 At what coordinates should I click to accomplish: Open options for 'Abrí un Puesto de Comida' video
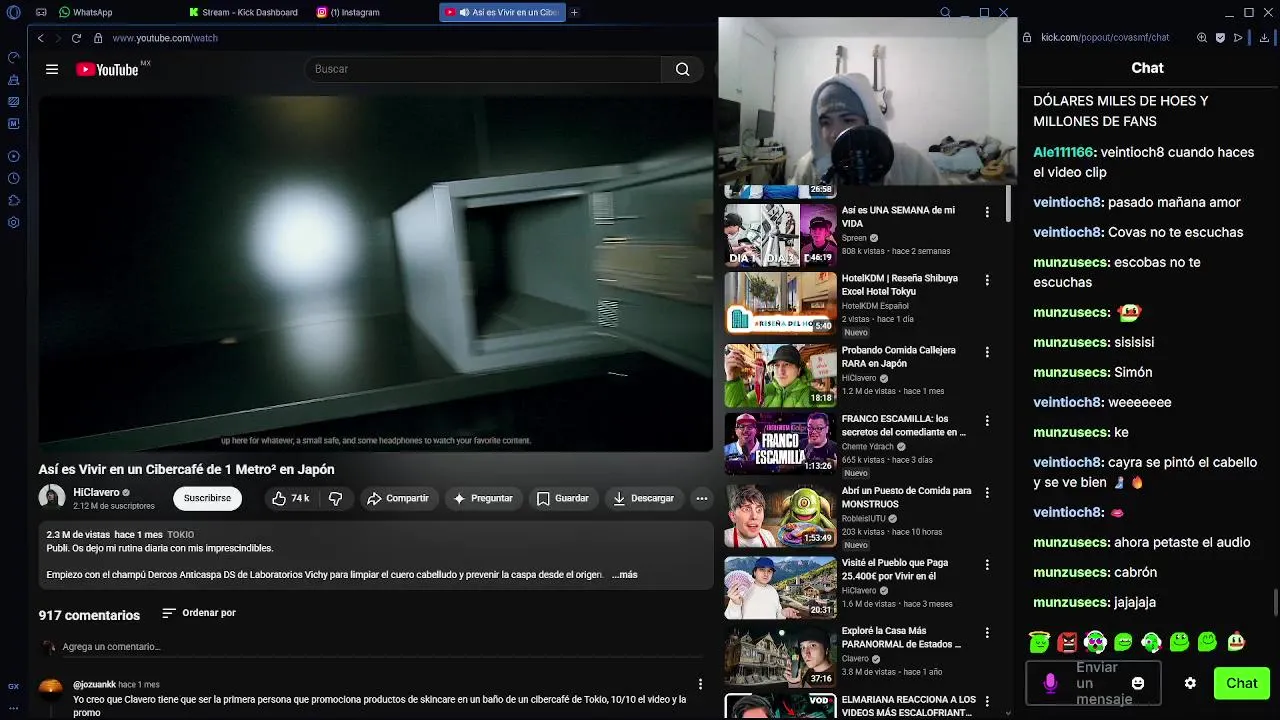coord(987,493)
